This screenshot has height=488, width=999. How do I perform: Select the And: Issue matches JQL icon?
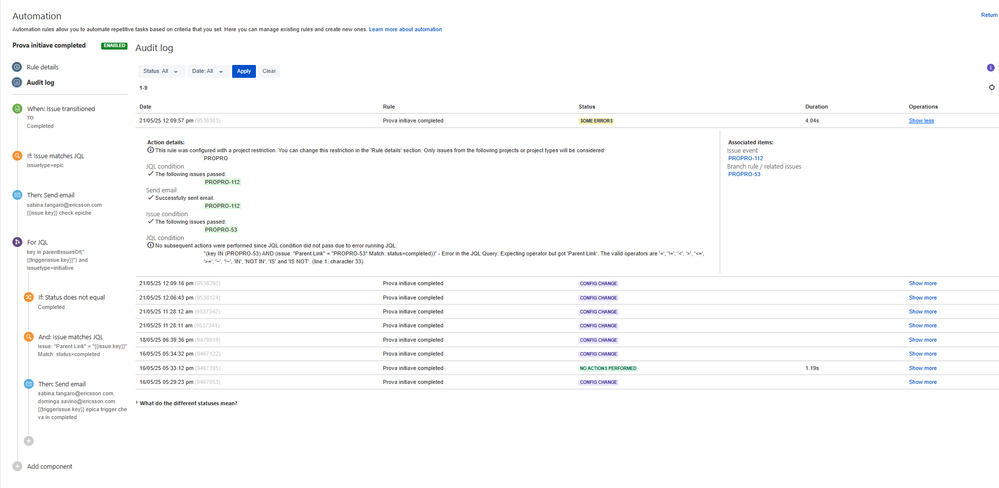tap(29, 336)
